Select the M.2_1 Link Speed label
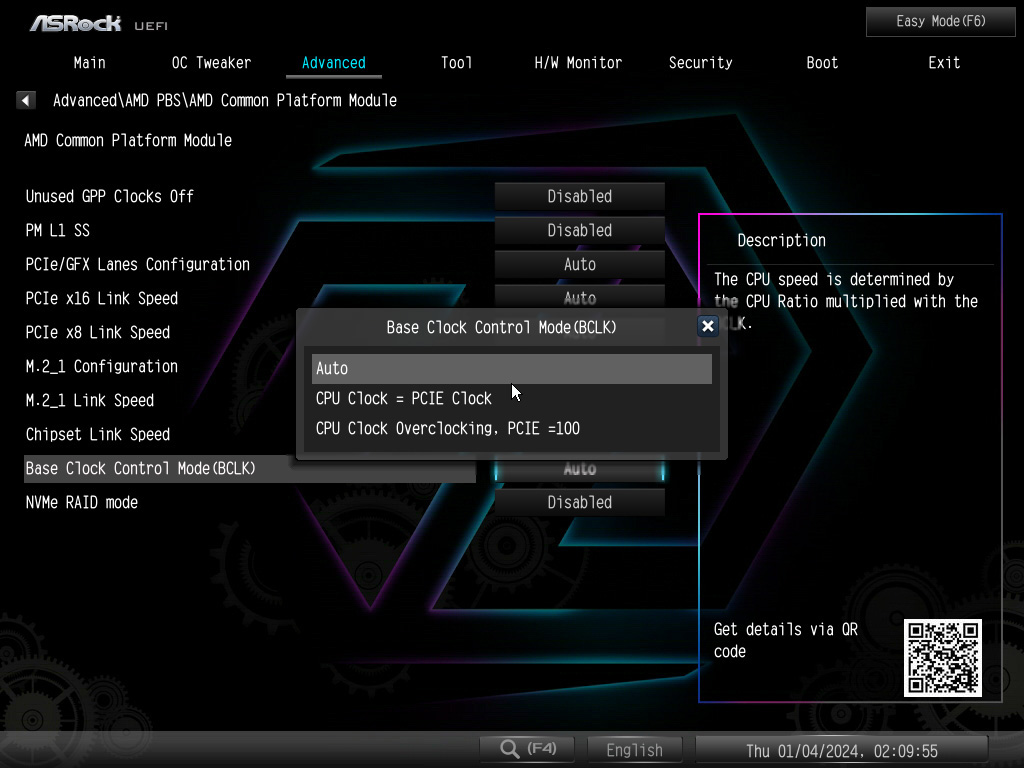Screen dimensions: 1024x768 [x=90, y=400]
